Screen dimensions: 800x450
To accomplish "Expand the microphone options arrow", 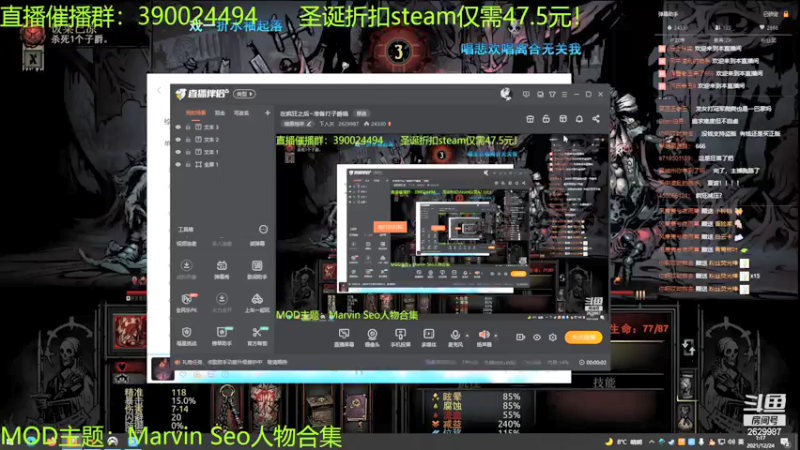I will point(467,336).
